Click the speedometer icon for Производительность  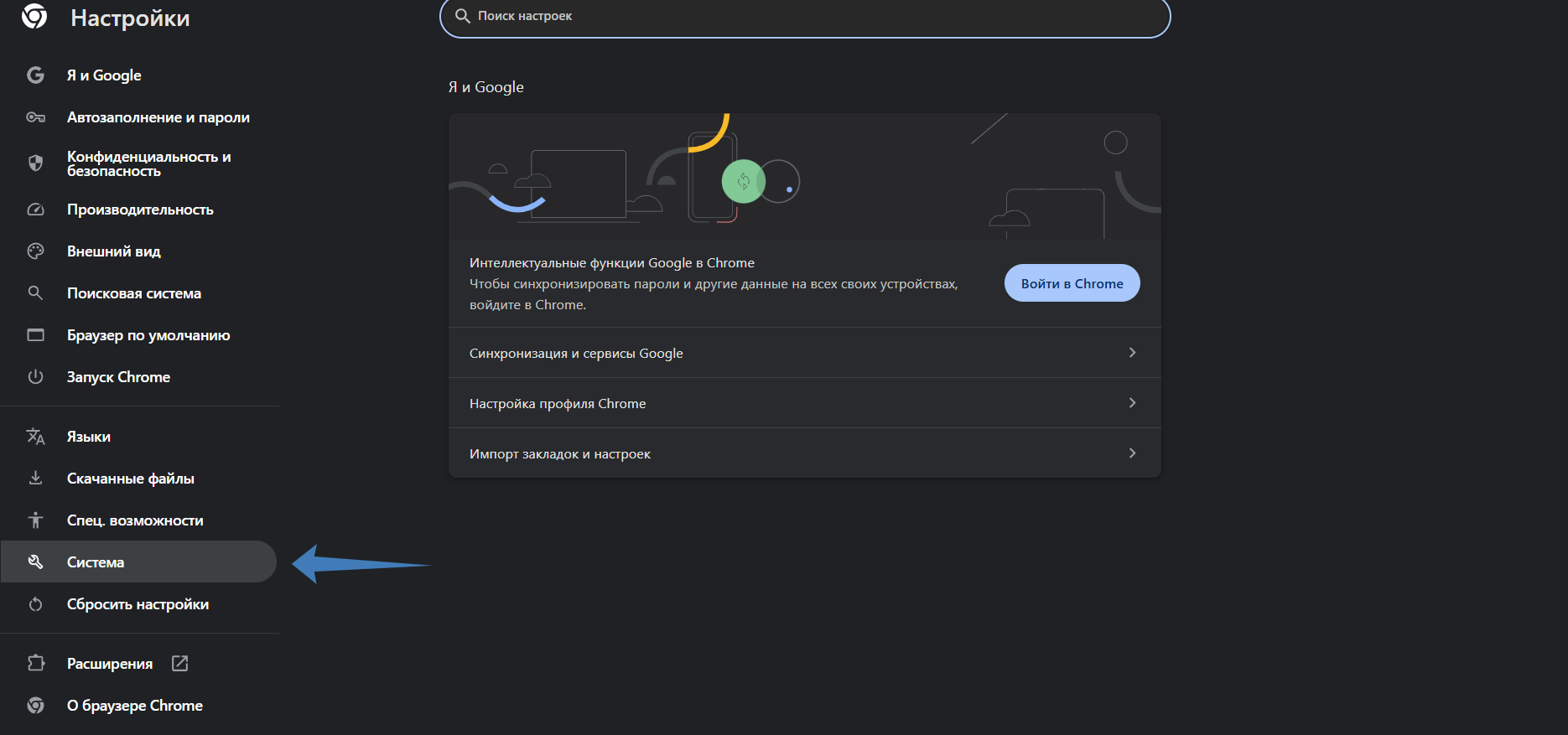coord(35,210)
